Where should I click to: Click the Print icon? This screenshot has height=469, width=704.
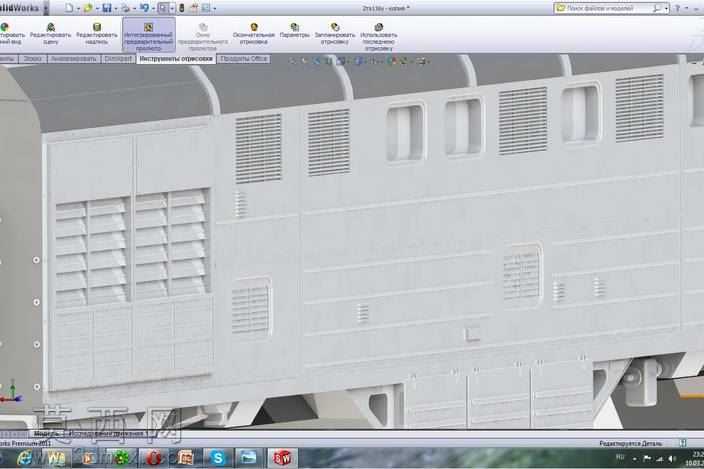click(x=126, y=8)
